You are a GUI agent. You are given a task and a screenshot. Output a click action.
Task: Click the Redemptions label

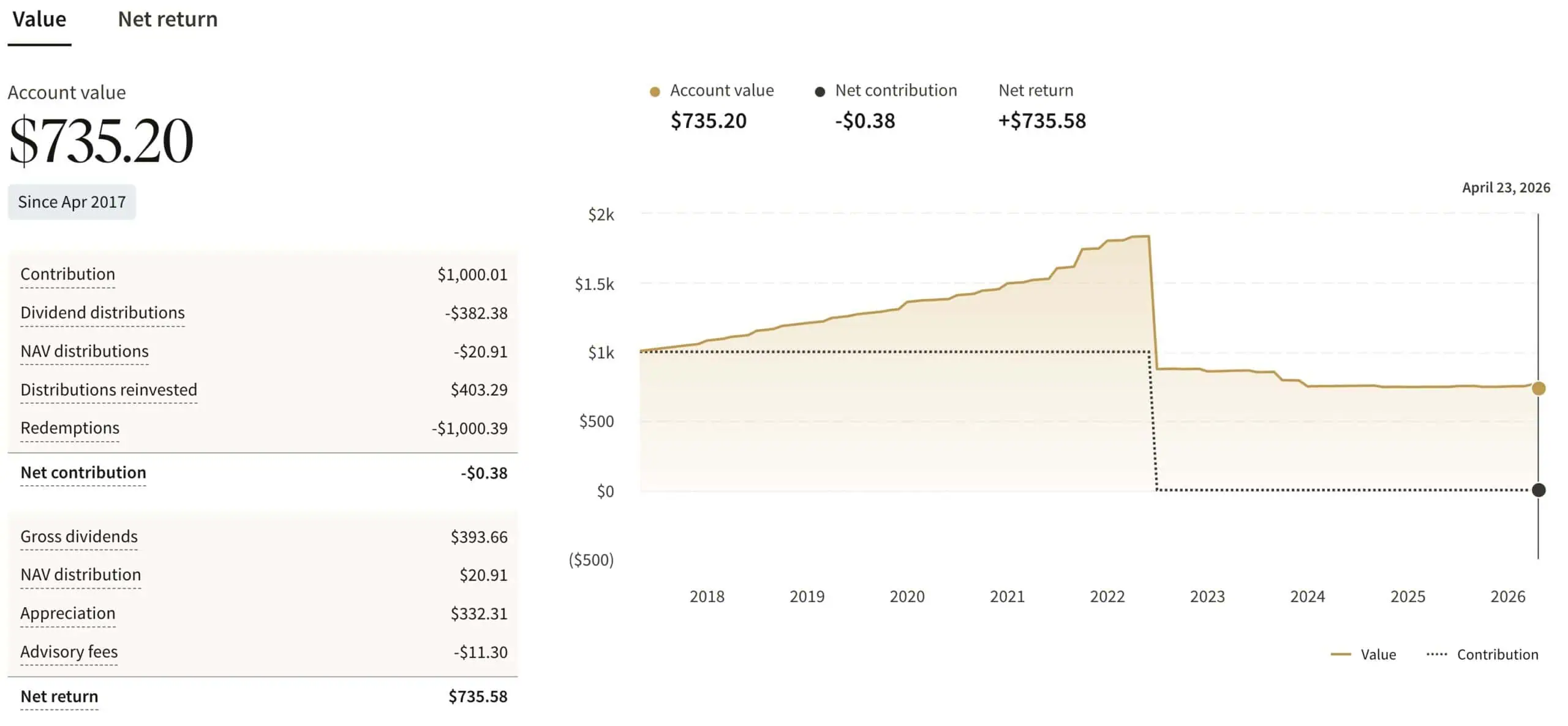70,428
